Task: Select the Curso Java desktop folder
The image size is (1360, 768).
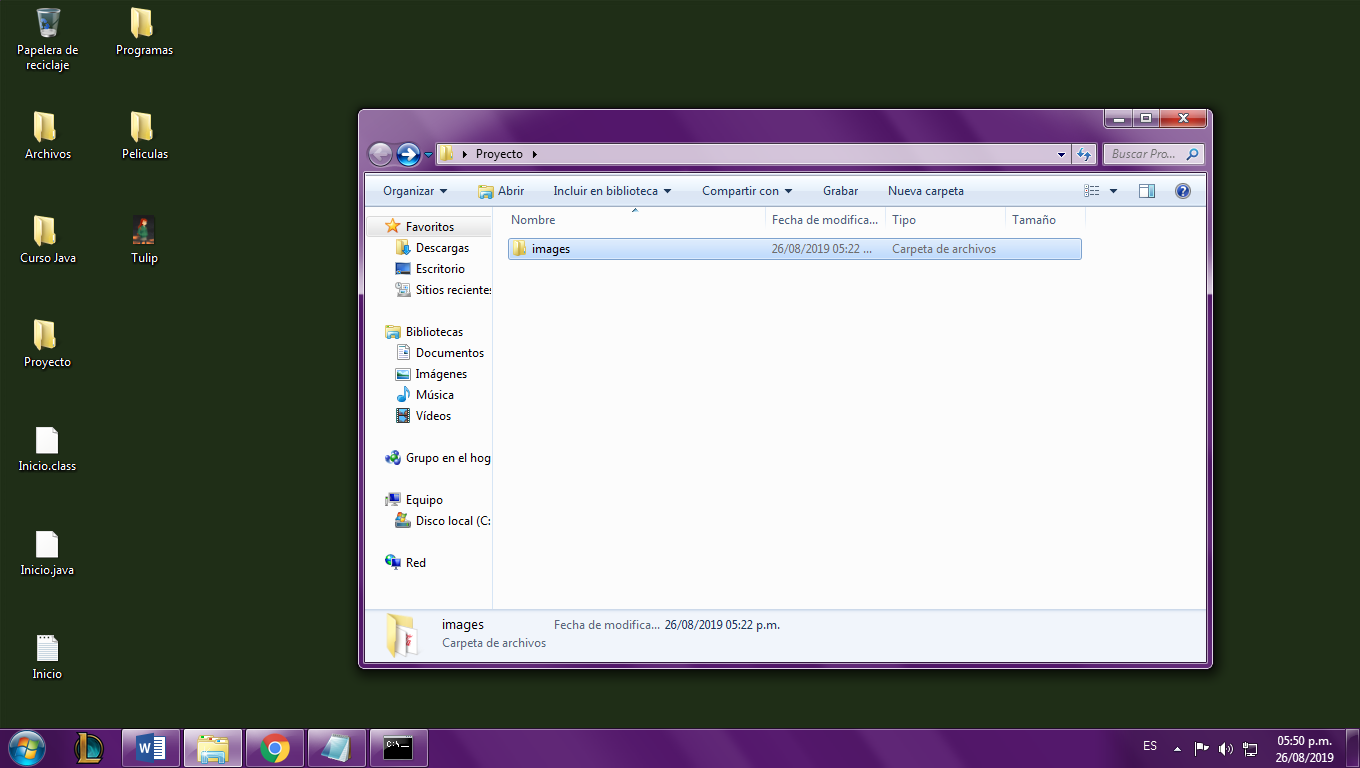Action: pos(47,240)
